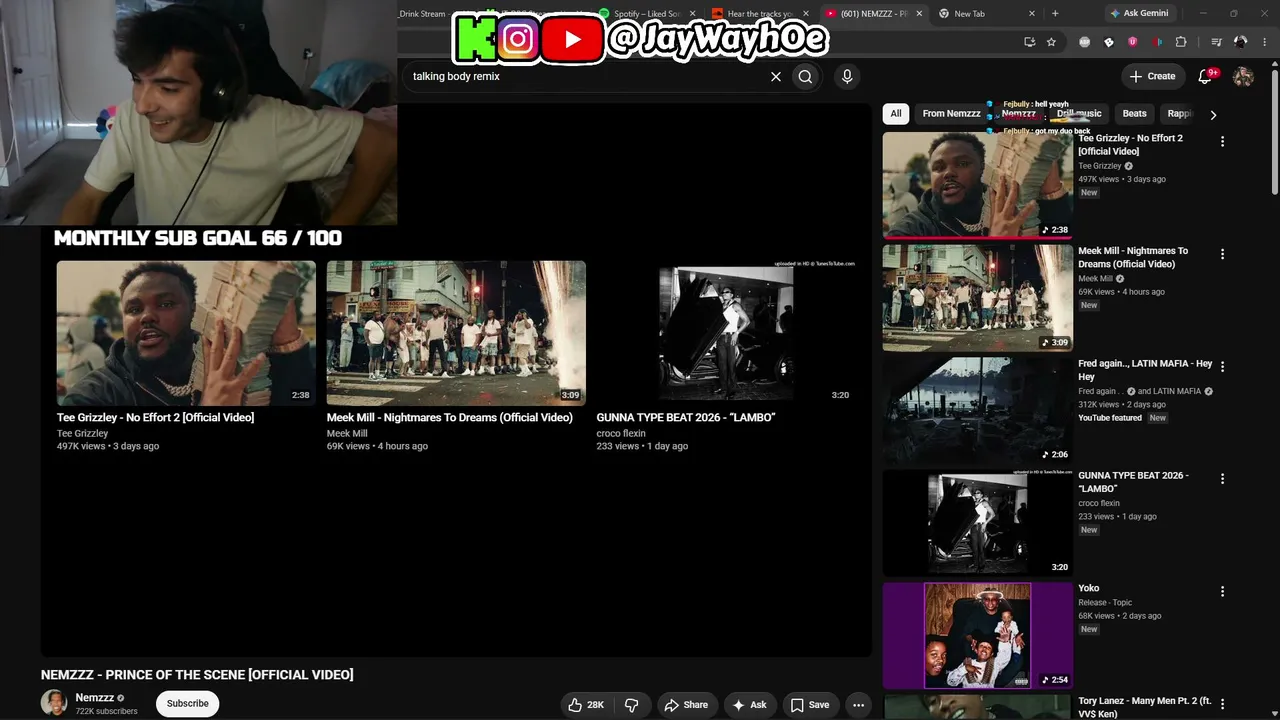
Task: Click the video title 'NEMZZZ - PRINCE OF THE SCENE'
Action: tap(197, 675)
